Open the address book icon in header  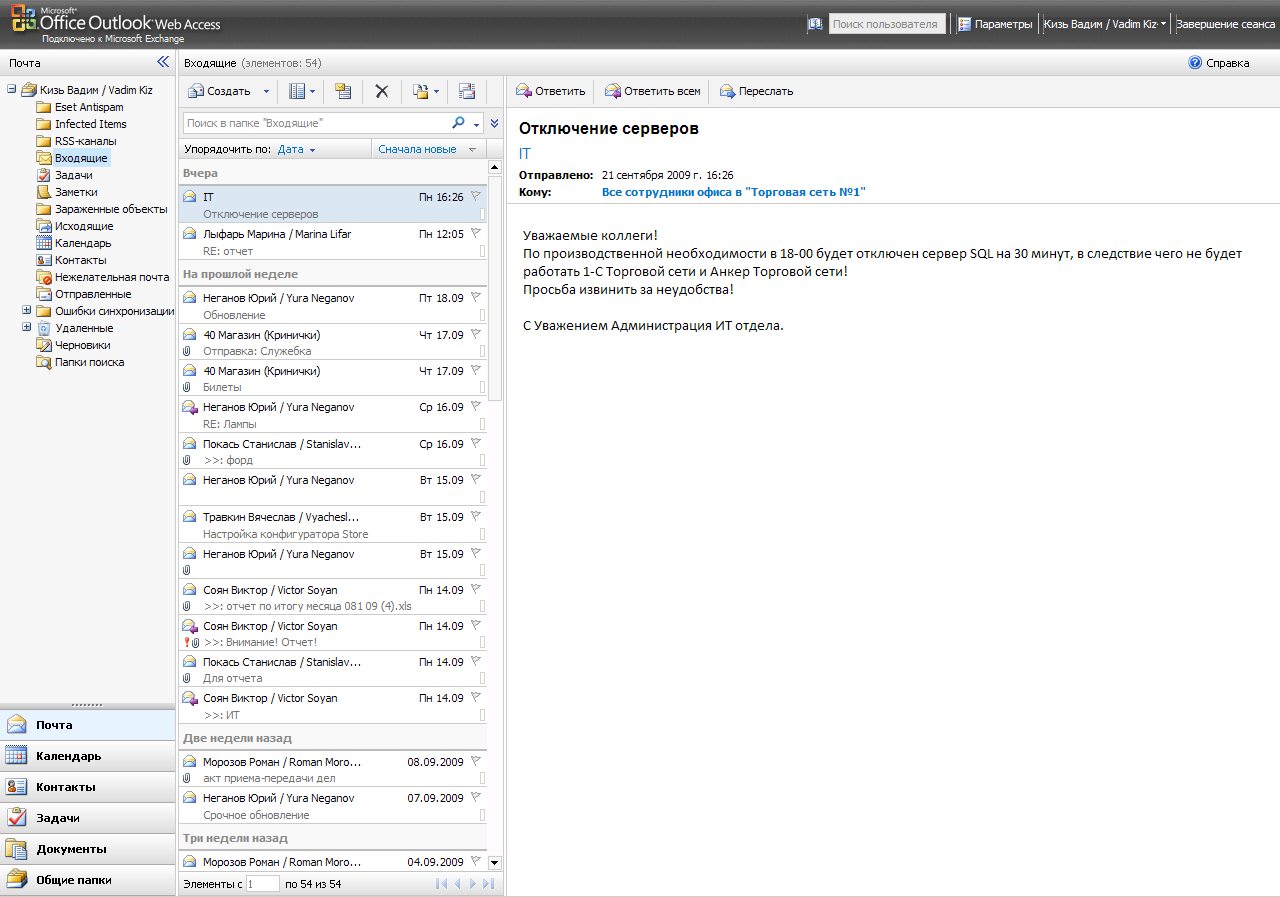coord(815,23)
